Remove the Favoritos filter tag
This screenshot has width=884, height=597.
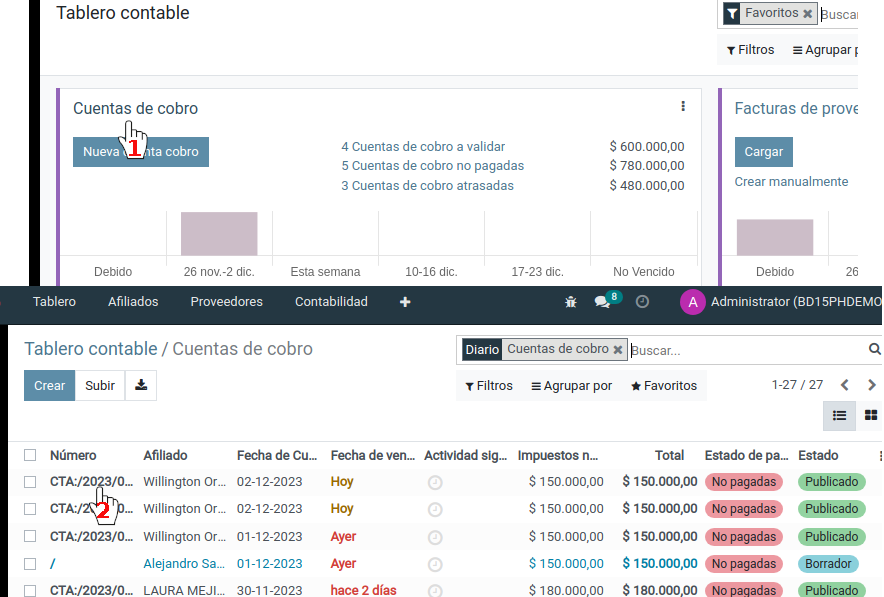coord(808,14)
